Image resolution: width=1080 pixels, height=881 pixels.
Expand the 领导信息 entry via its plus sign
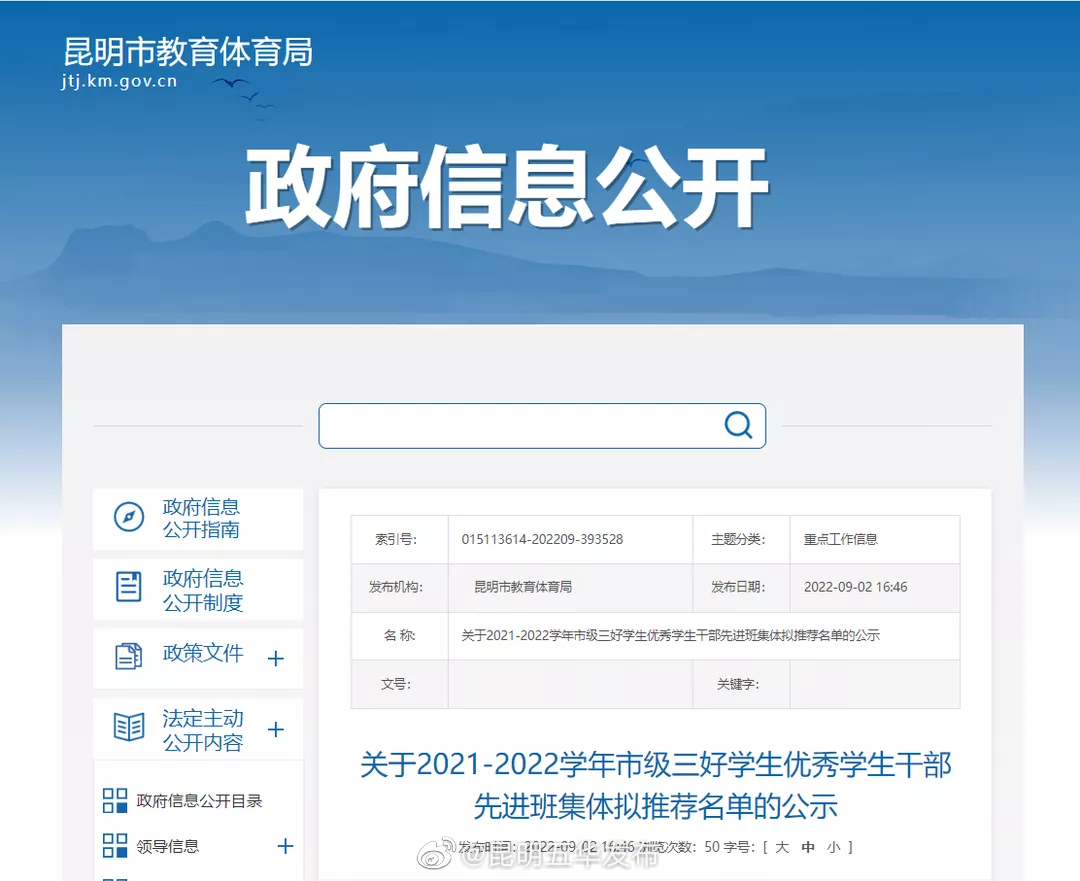point(283,845)
